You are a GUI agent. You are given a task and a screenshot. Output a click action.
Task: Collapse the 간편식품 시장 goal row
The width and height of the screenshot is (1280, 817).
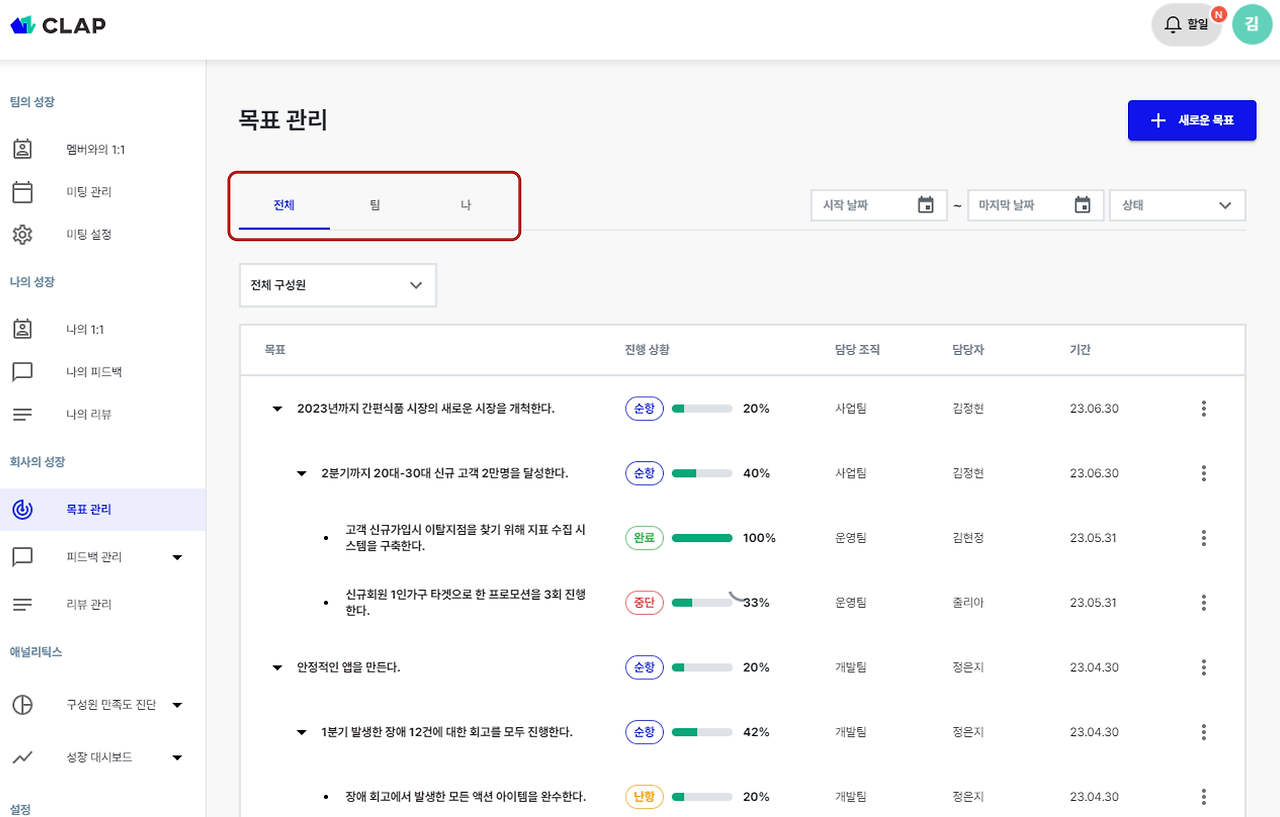[278, 408]
